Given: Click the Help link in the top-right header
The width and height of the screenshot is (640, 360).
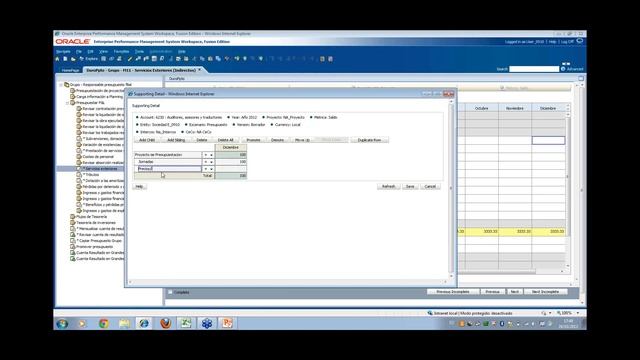Looking at the screenshot, I should (552, 42).
